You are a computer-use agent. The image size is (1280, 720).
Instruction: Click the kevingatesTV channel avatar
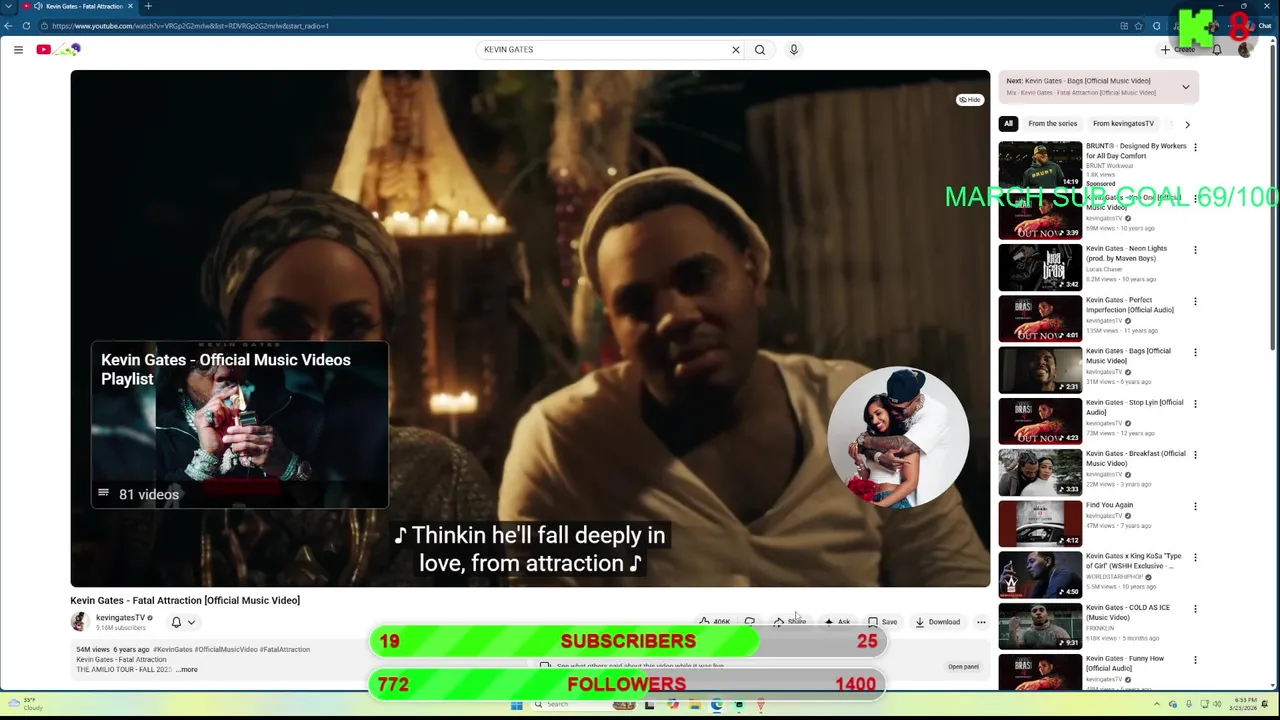[80, 622]
